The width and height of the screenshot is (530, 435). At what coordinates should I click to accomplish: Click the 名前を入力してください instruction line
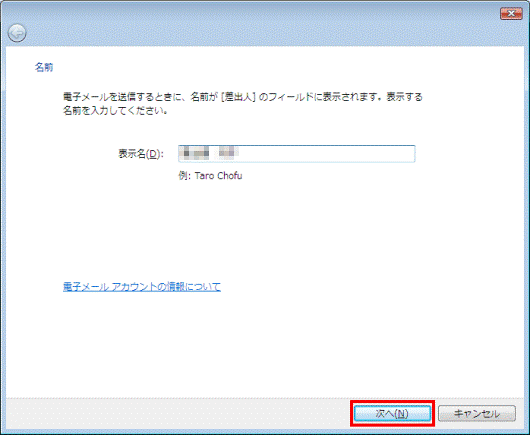tap(115, 111)
